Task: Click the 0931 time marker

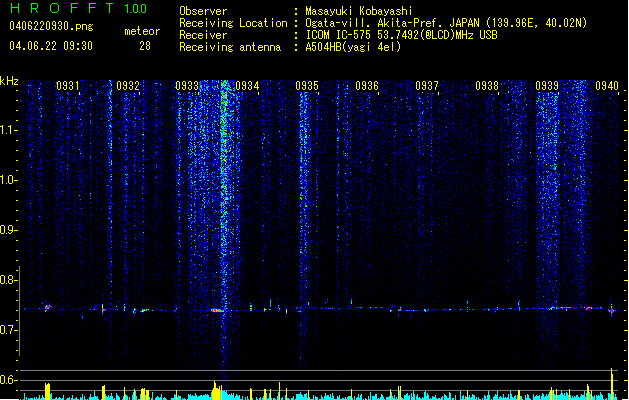Action: [x=67, y=85]
